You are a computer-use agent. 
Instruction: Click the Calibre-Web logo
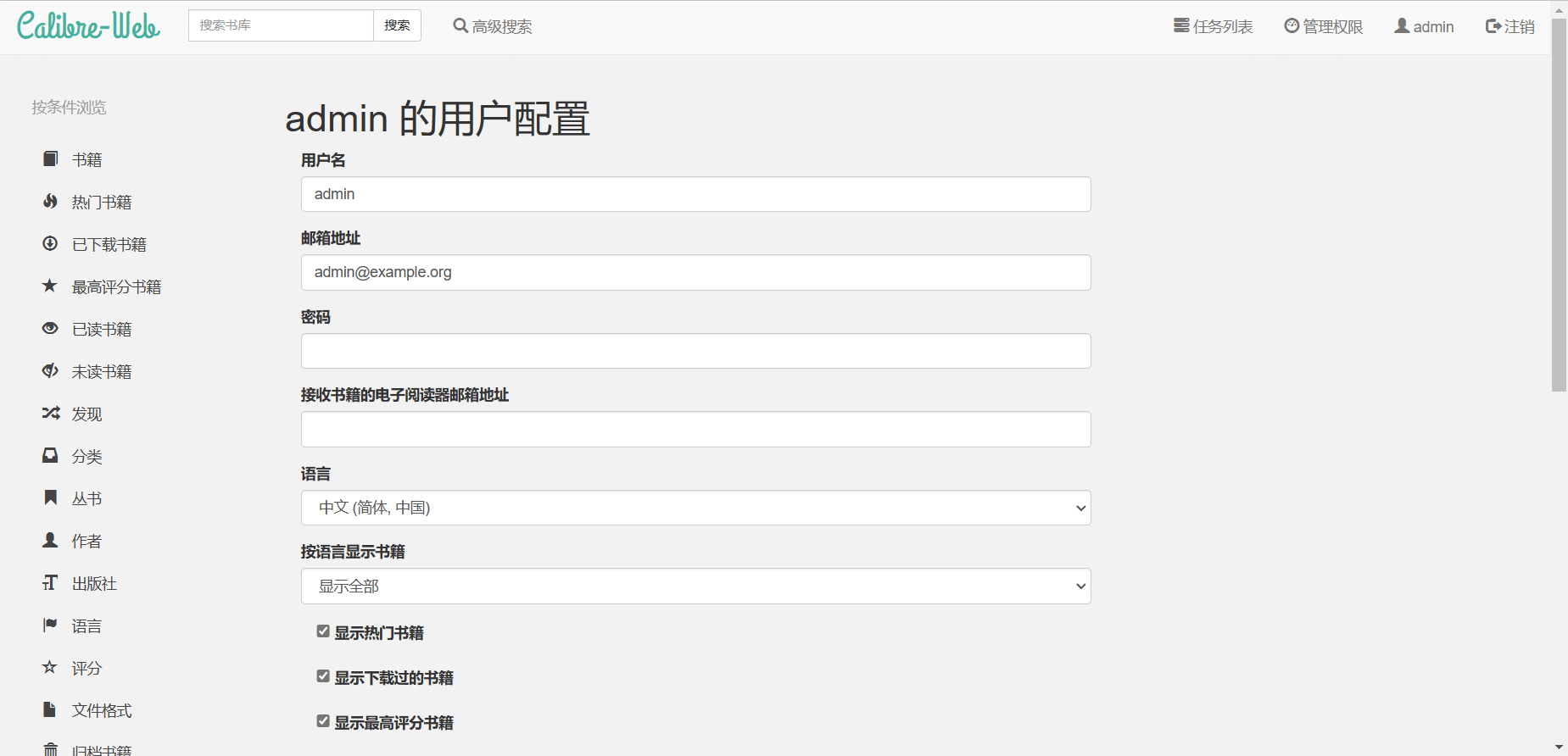tap(88, 26)
